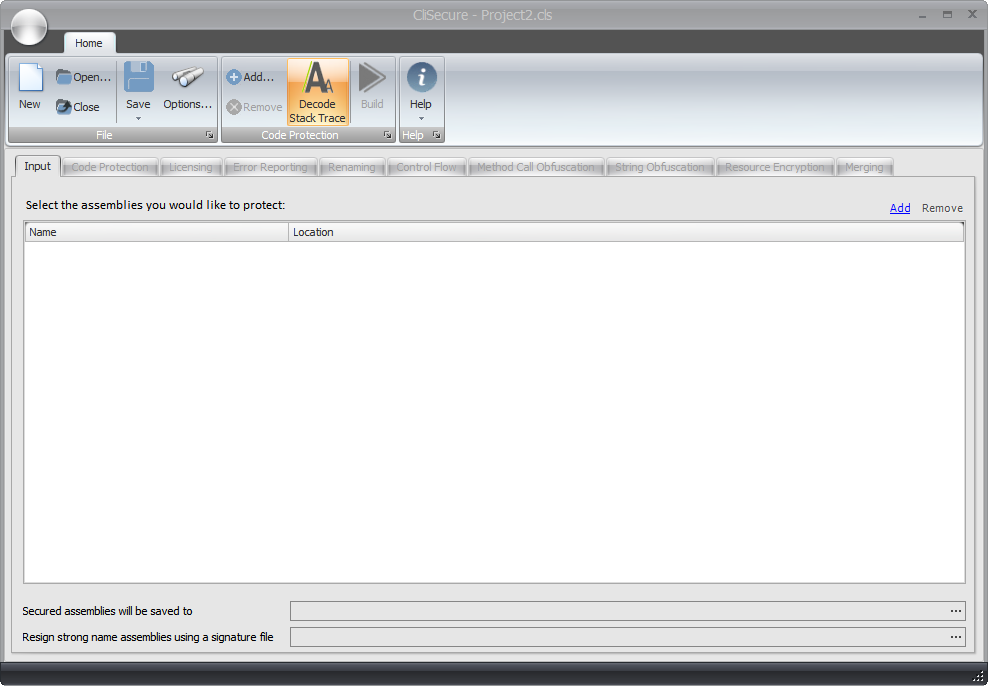Screen dimensions: 988x686
Task: Minimize the CliSecure window
Action: point(922,14)
